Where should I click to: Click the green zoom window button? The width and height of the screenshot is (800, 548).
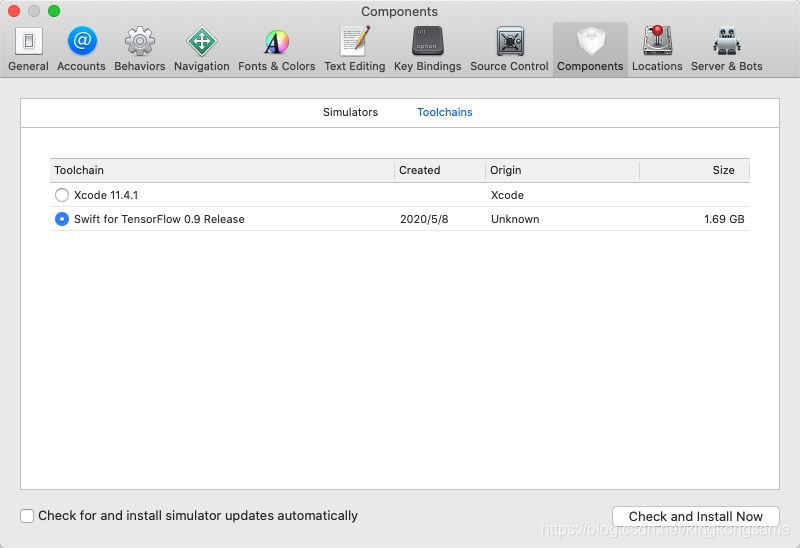[x=54, y=11]
